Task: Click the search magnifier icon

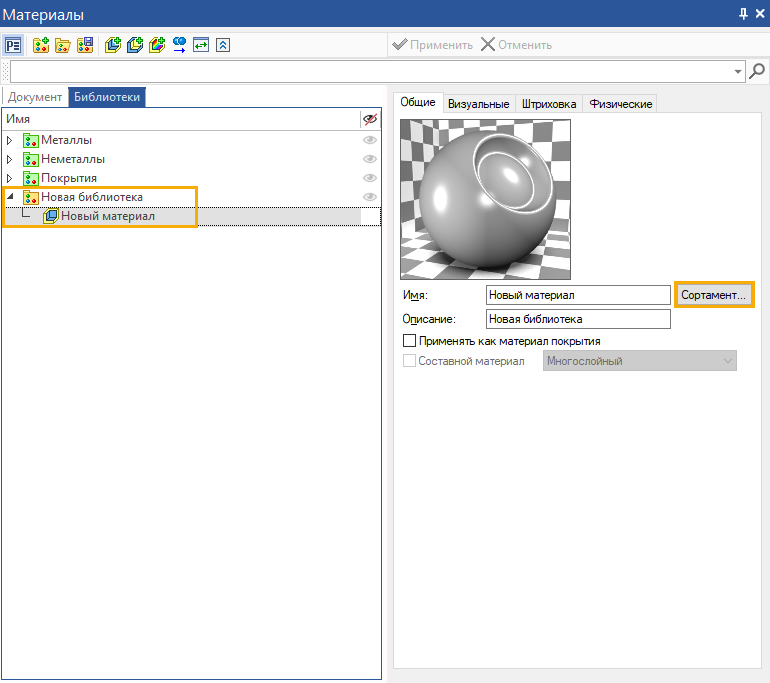Action: pyautogui.click(x=758, y=71)
